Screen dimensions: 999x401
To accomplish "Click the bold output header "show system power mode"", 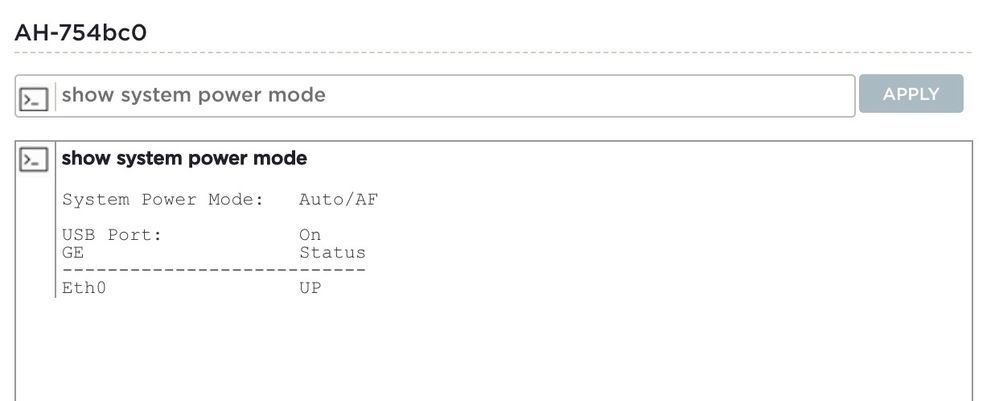I will coord(184,158).
